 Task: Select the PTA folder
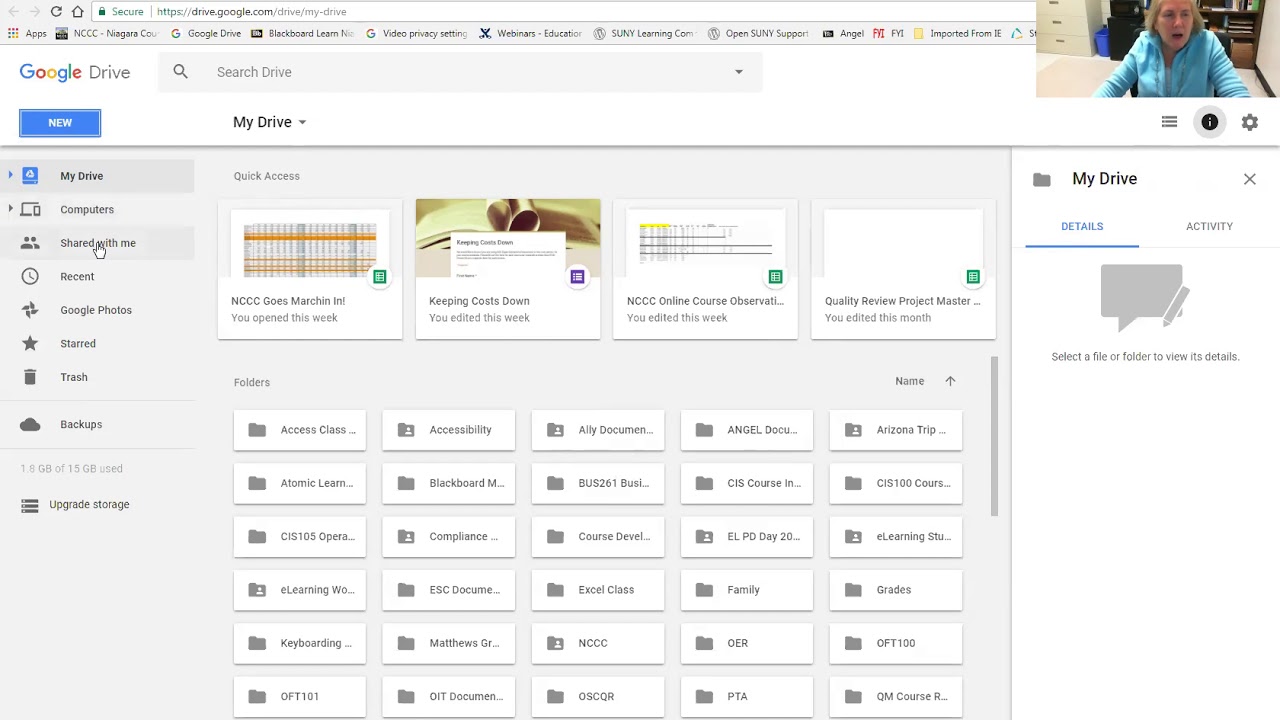(x=747, y=697)
